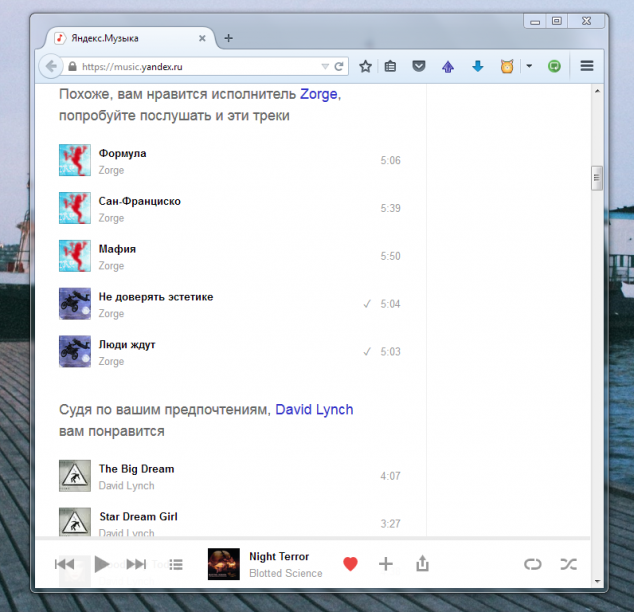The width and height of the screenshot is (634, 612).
Task: Click the page scrollbar thumb
Action: 597,178
